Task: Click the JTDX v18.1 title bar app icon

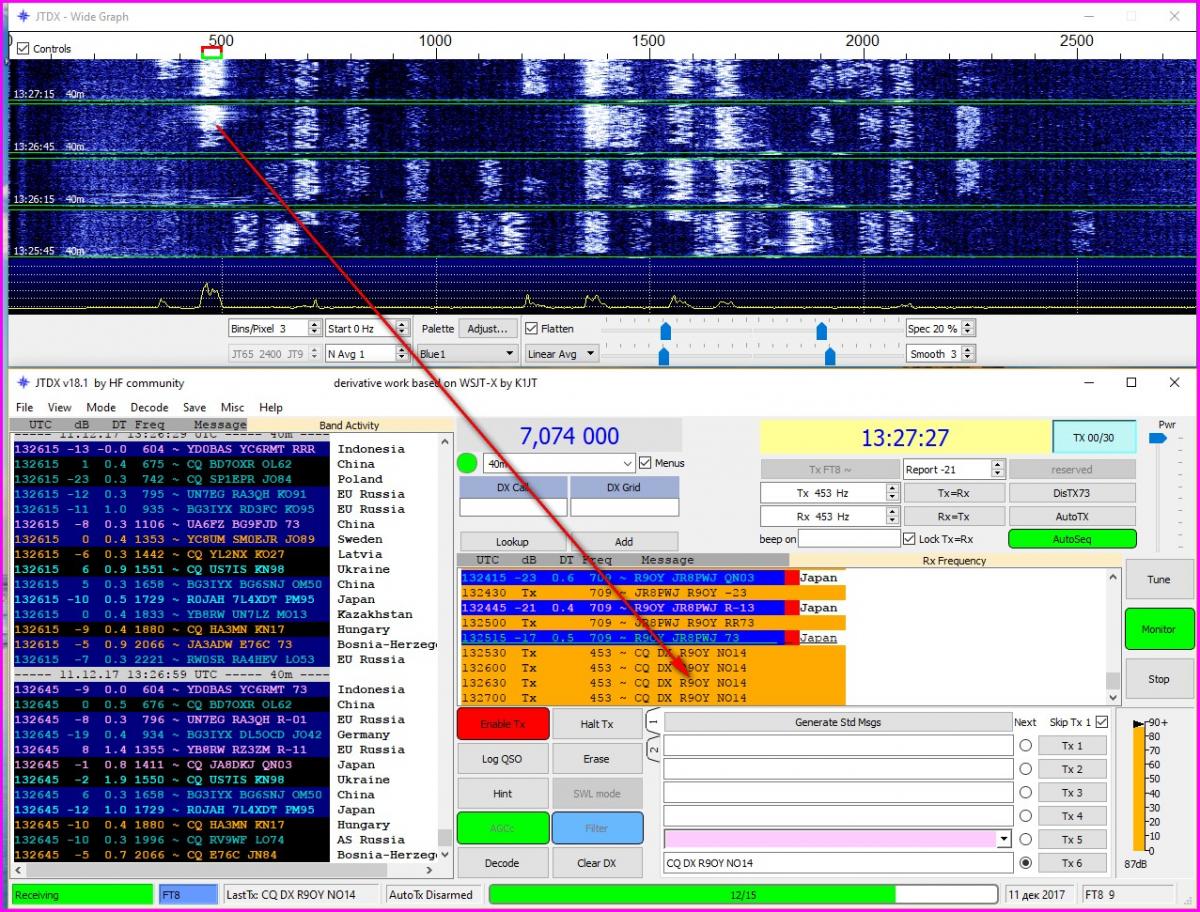Action: pyautogui.click(x=23, y=382)
